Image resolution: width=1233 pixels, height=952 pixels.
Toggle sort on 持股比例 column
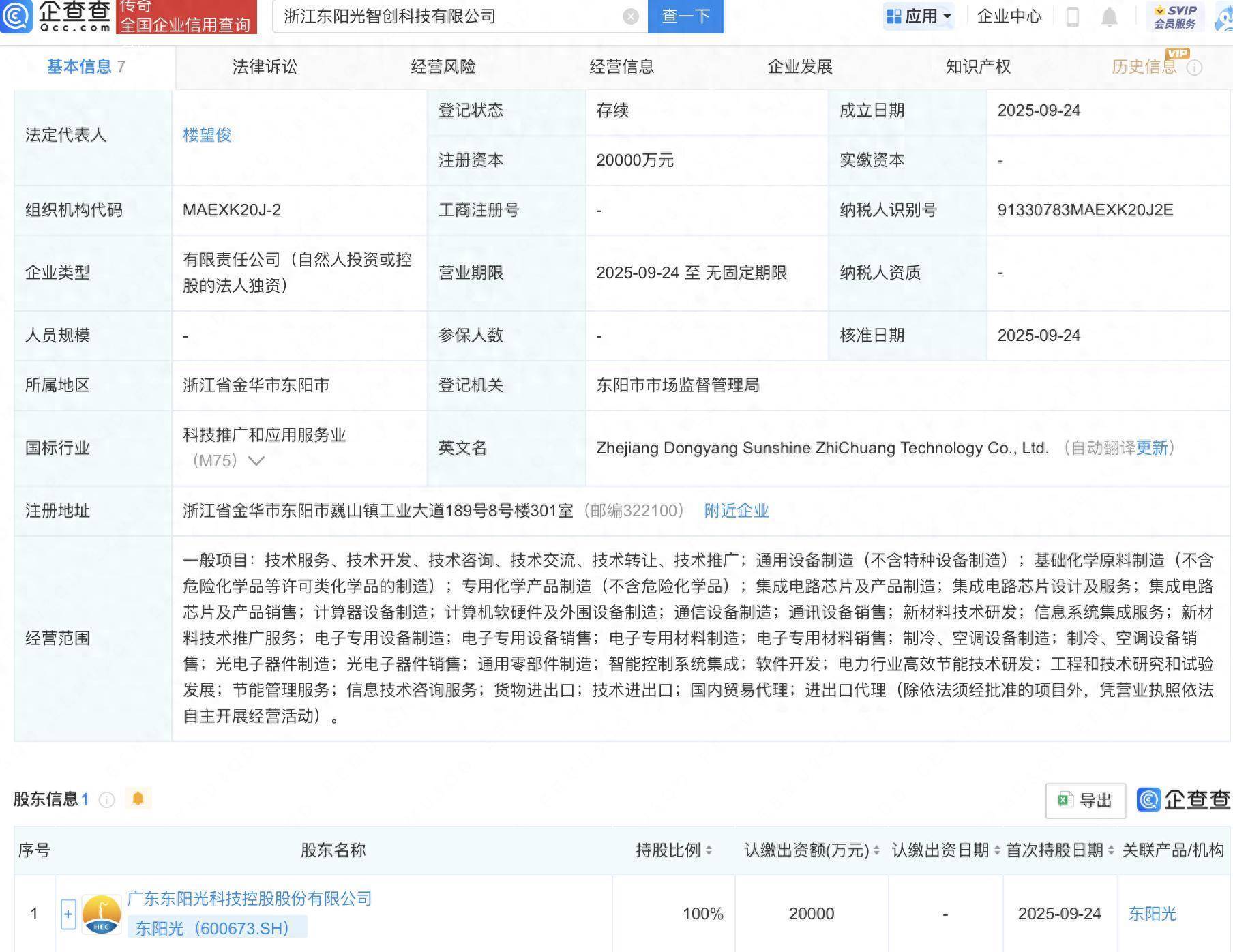pyautogui.click(x=710, y=850)
